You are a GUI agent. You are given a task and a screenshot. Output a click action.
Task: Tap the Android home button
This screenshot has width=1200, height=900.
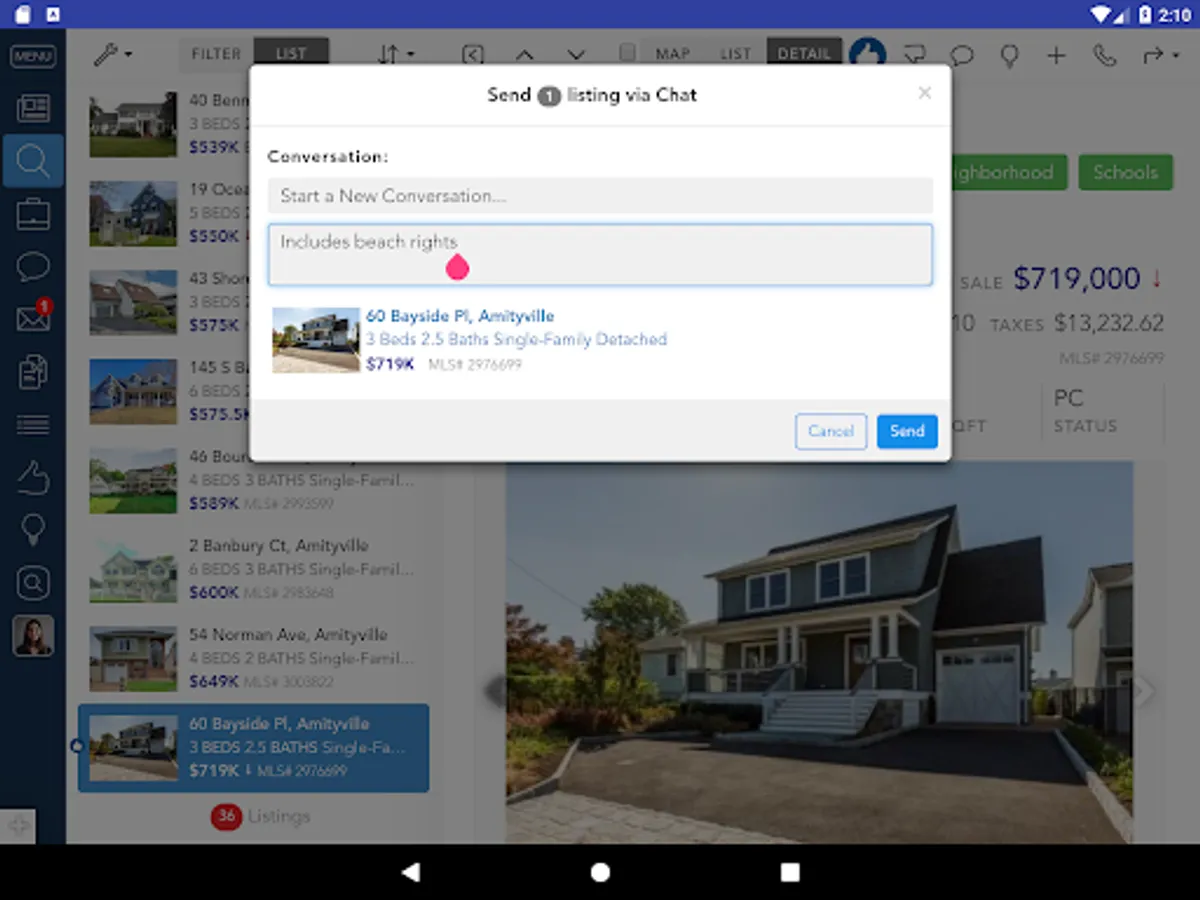(600, 872)
